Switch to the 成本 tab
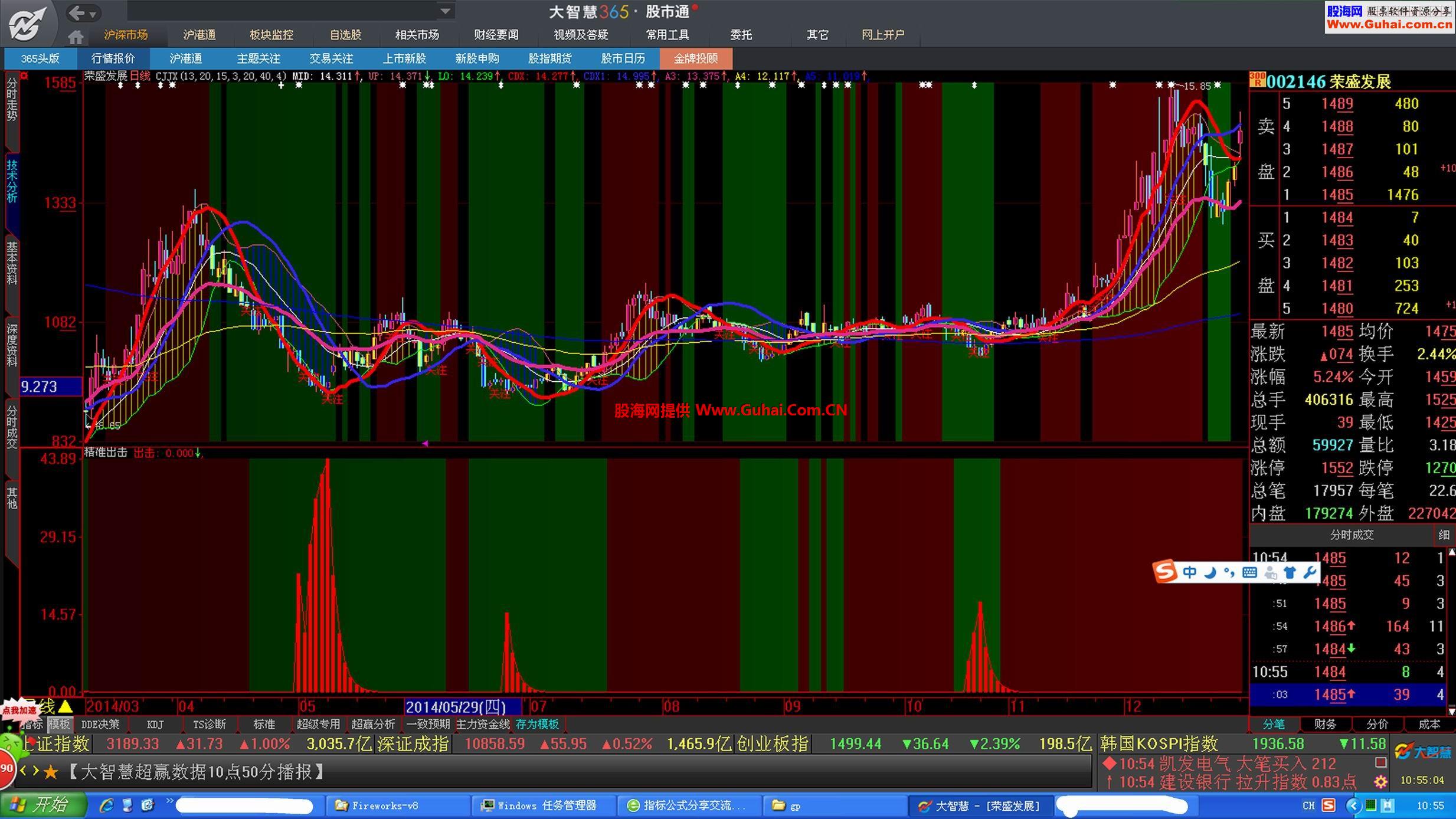The image size is (1456, 819). tap(1429, 724)
